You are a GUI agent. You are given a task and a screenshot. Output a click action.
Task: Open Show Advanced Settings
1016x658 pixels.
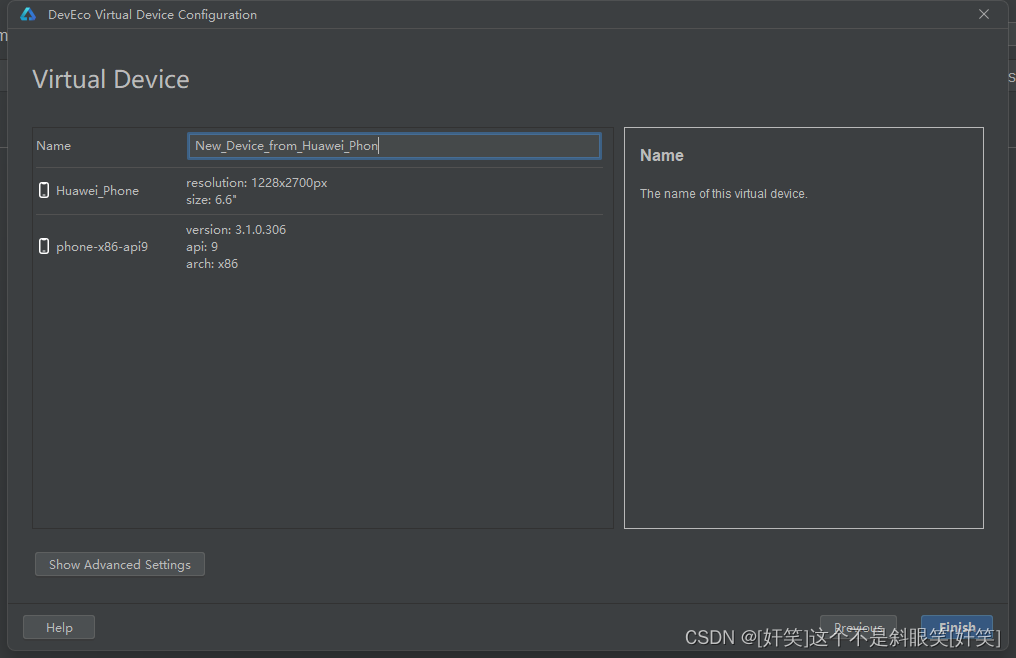point(120,564)
